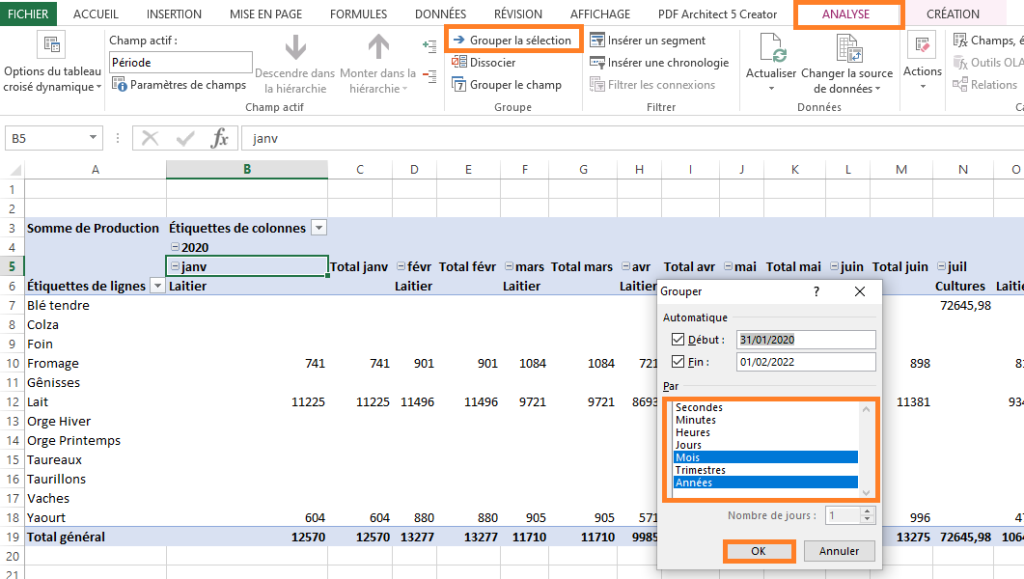Select Mois in the Par list
This screenshot has width=1024, height=579.
point(765,457)
